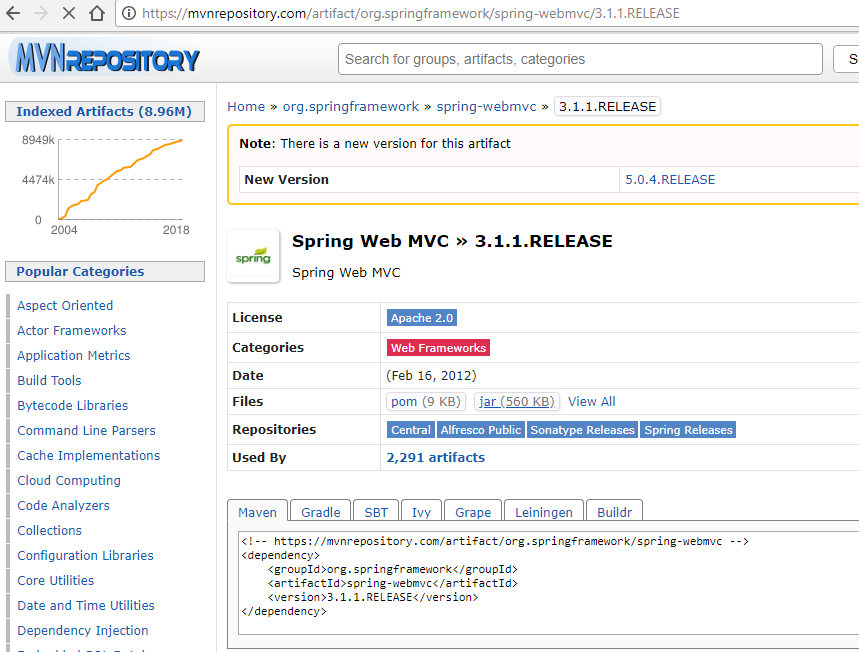Switch to the Ivy tab
The width and height of the screenshot is (859, 652).
pyautogui.click(x=421, y=512)
